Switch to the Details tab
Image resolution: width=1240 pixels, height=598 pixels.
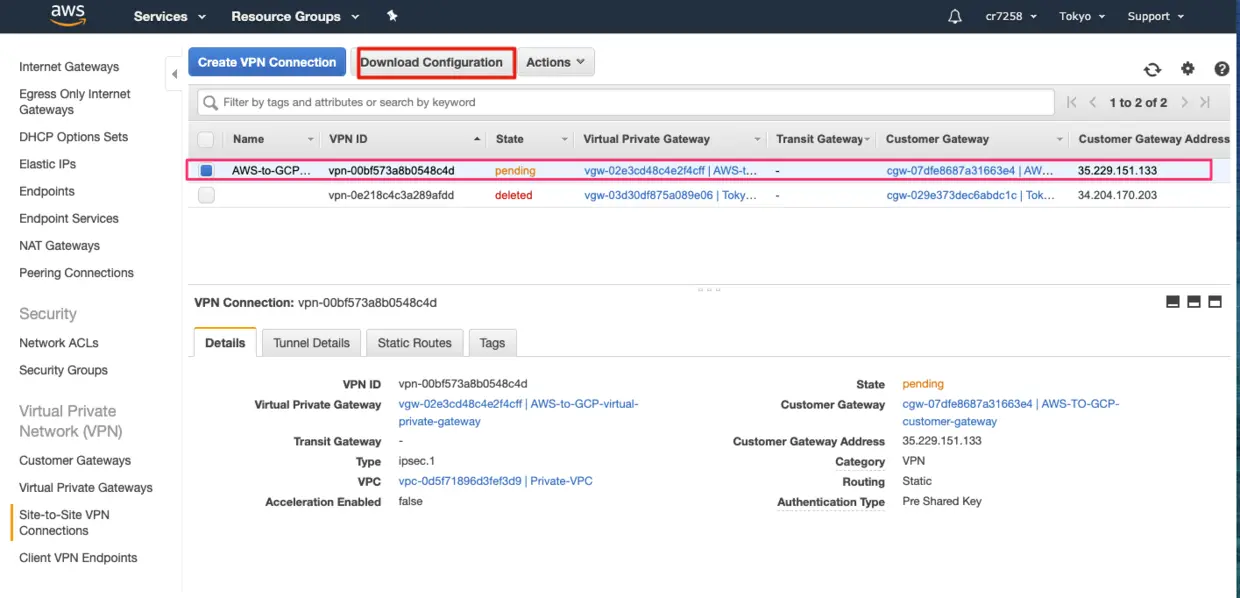225,342
